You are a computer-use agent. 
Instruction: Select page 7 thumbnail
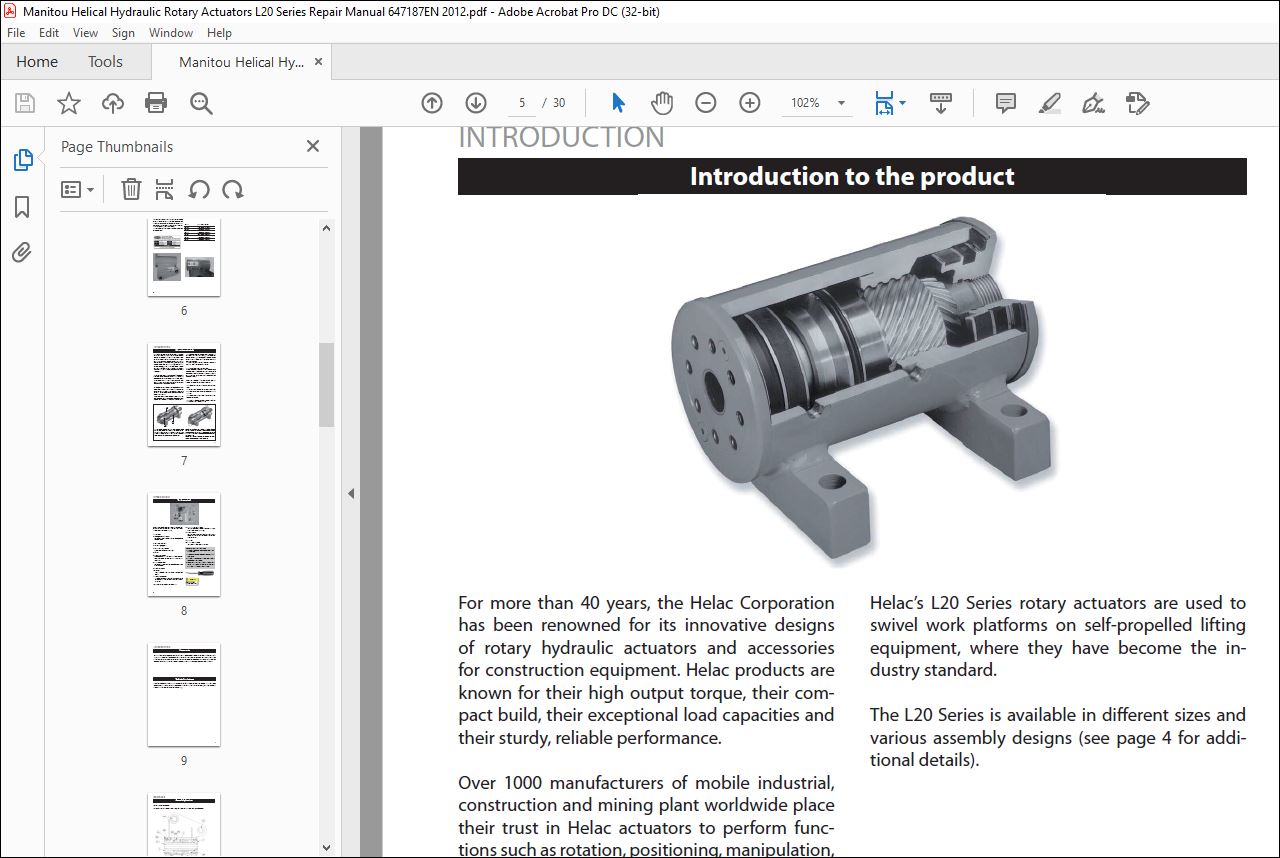click(x=184, y=394)
